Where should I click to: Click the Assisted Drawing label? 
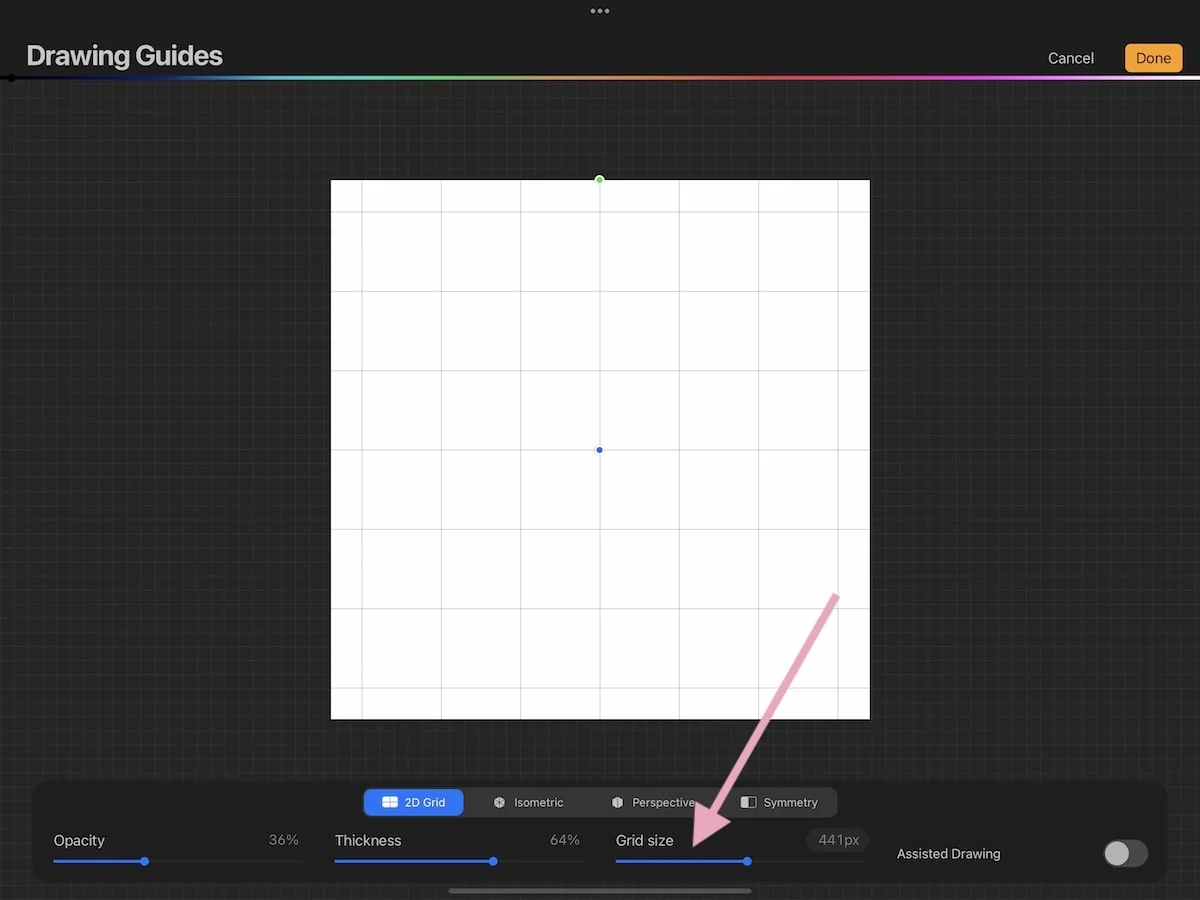pyautogui.click(x=948, y=853)
